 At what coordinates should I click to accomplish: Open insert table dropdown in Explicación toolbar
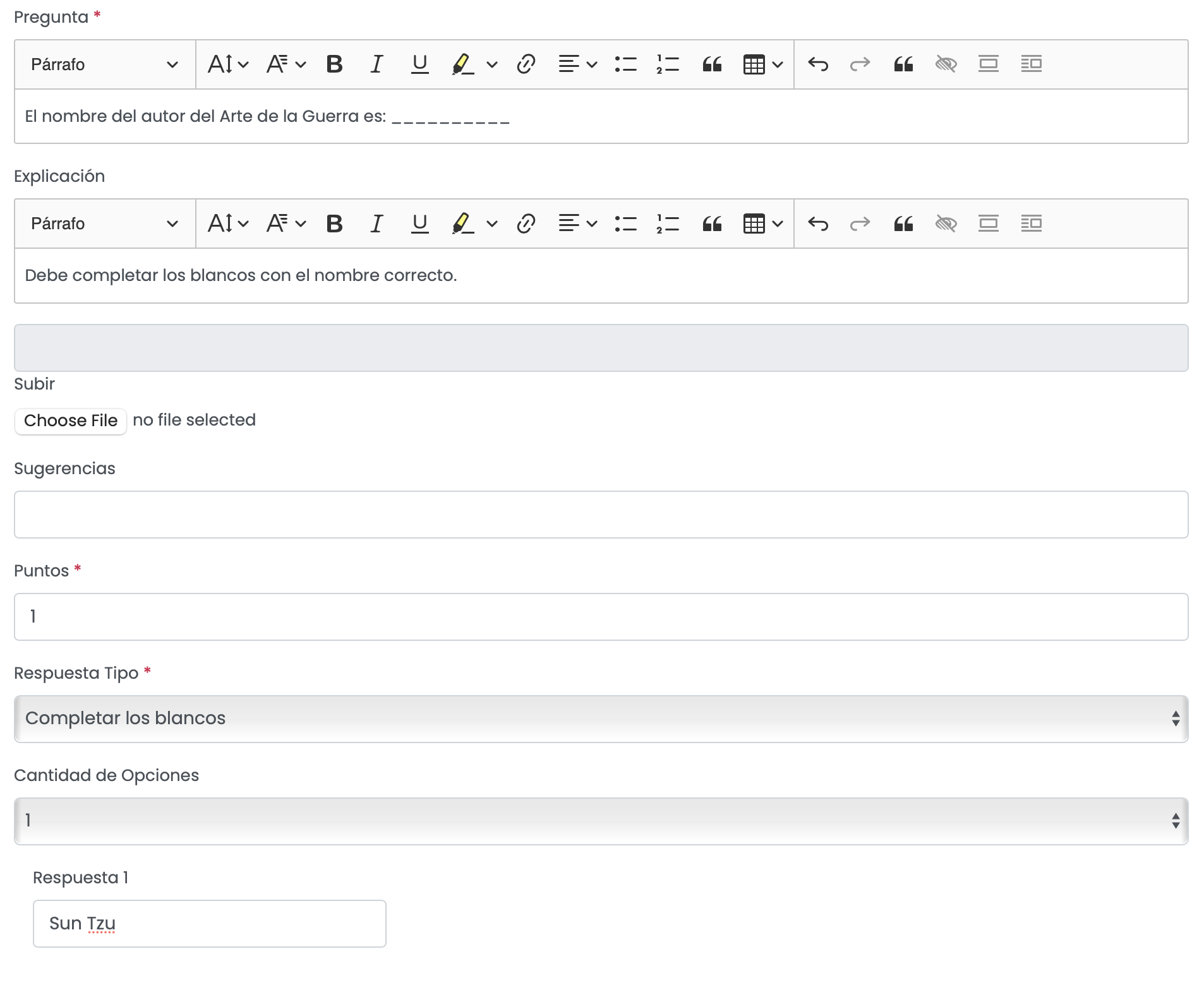763,224
